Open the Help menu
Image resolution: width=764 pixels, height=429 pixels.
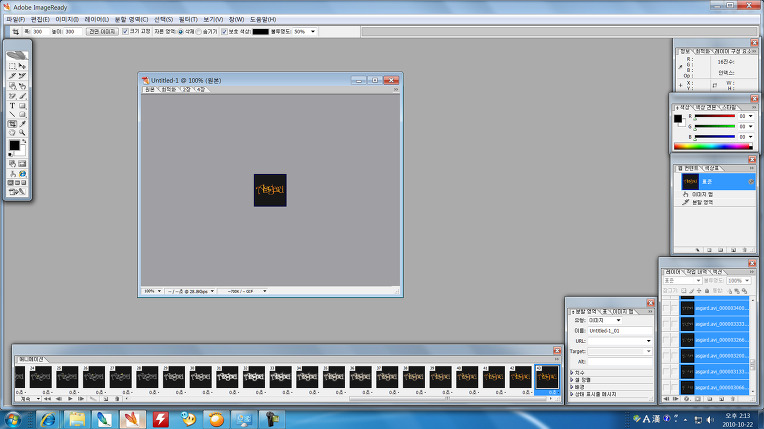[x=263, y=20]
